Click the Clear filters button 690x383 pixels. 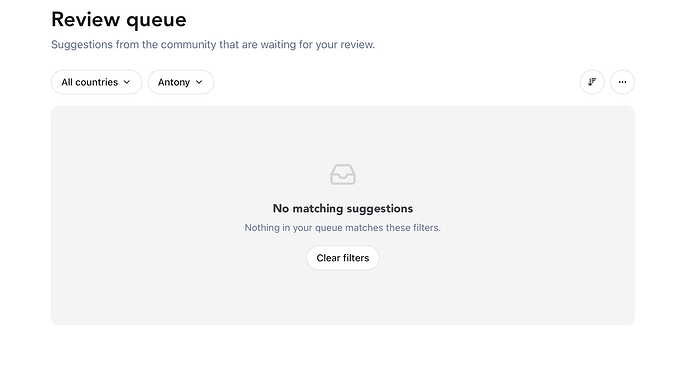[x=343, y=258]
